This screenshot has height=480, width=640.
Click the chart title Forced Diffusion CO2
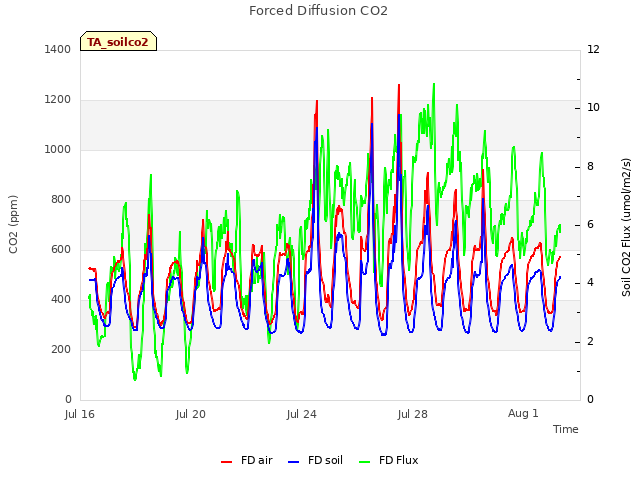pos(318,11)
